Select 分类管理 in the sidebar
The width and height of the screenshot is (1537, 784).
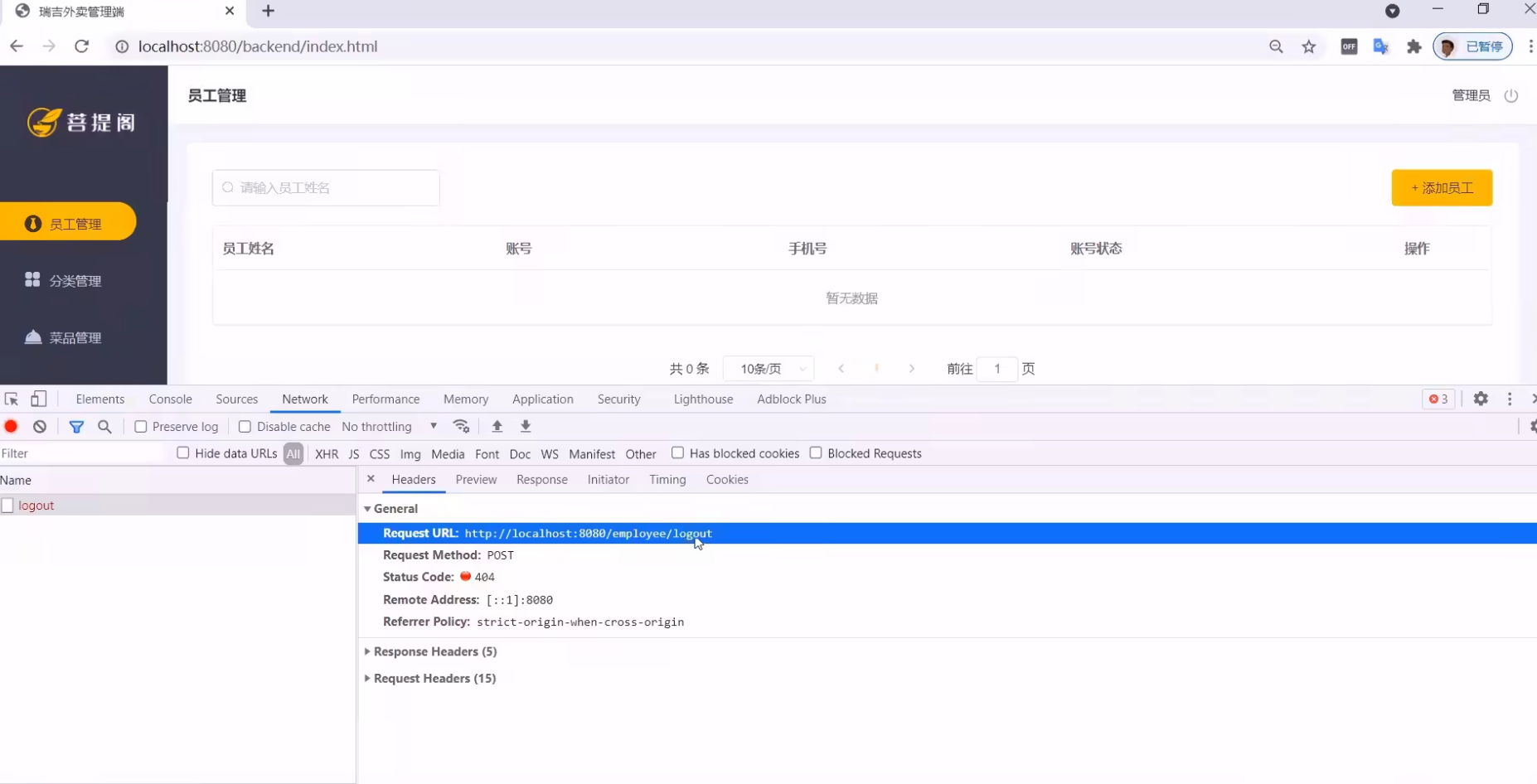point(63,280)
